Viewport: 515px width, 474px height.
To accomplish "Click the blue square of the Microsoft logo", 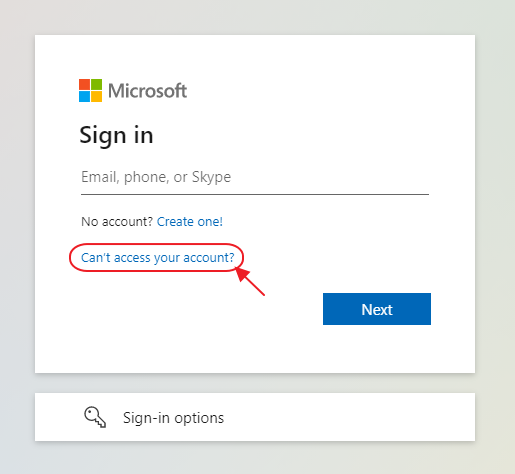I will (84, 96).
